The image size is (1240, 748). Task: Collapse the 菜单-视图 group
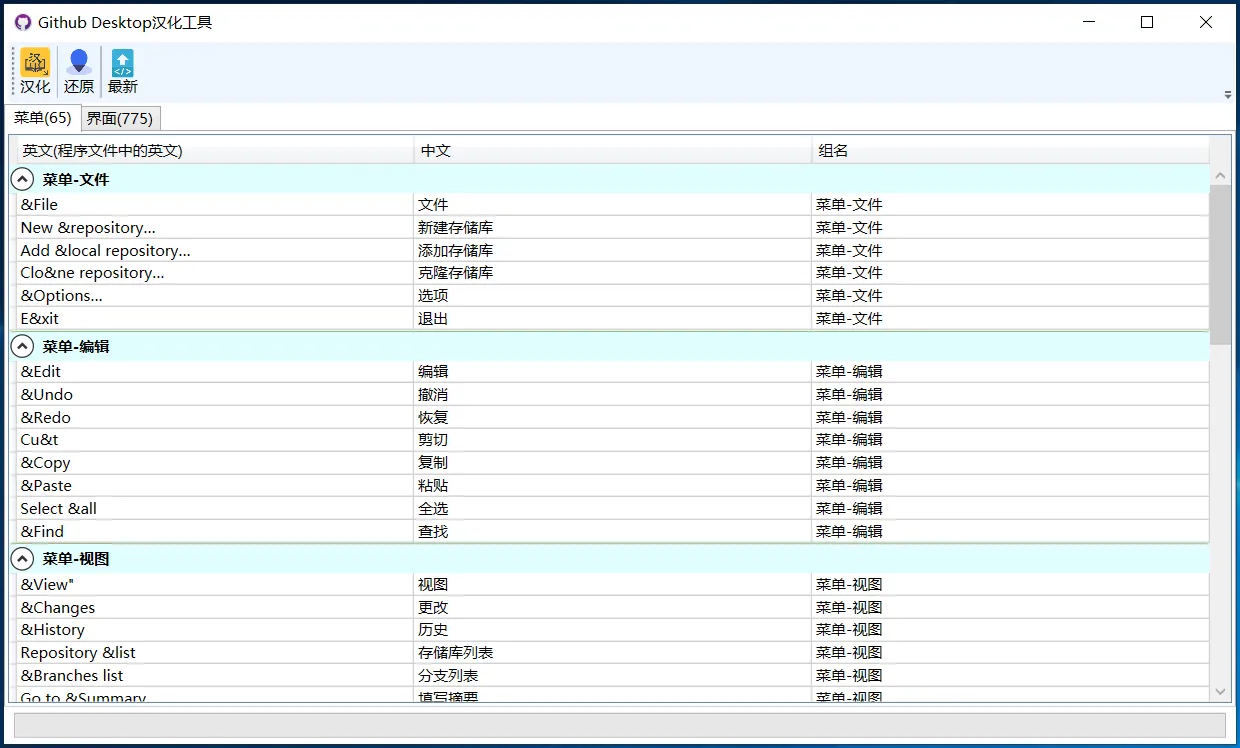[x=22, y=559]
